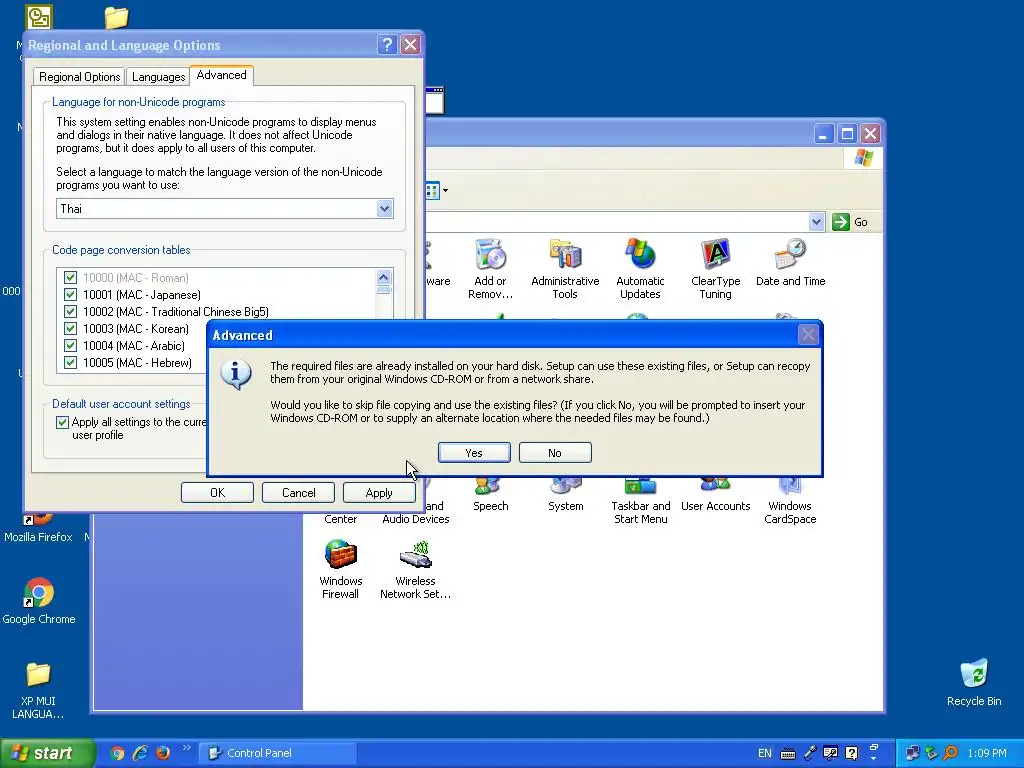
Task: Open Wireless Network Setup Wizard icon
Action: [415, 569]
